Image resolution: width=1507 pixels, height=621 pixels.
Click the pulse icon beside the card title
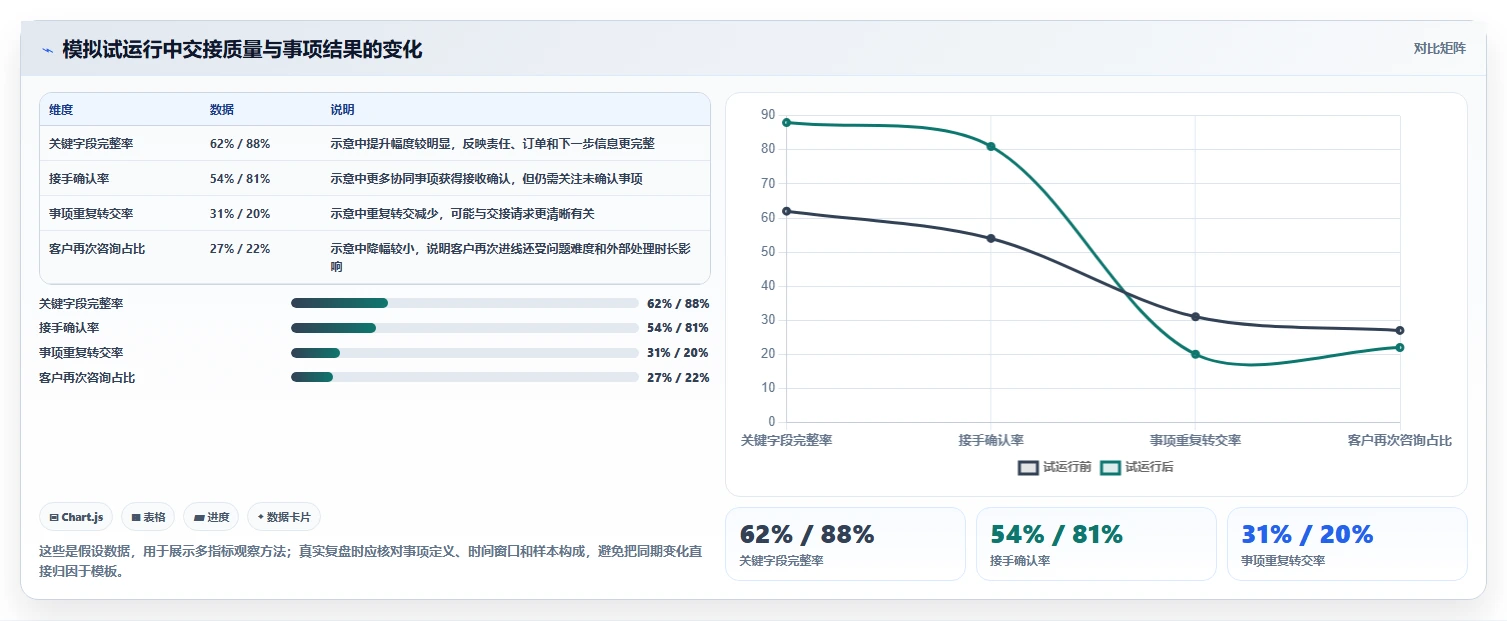pyautogui.click(x=47, y=50)
